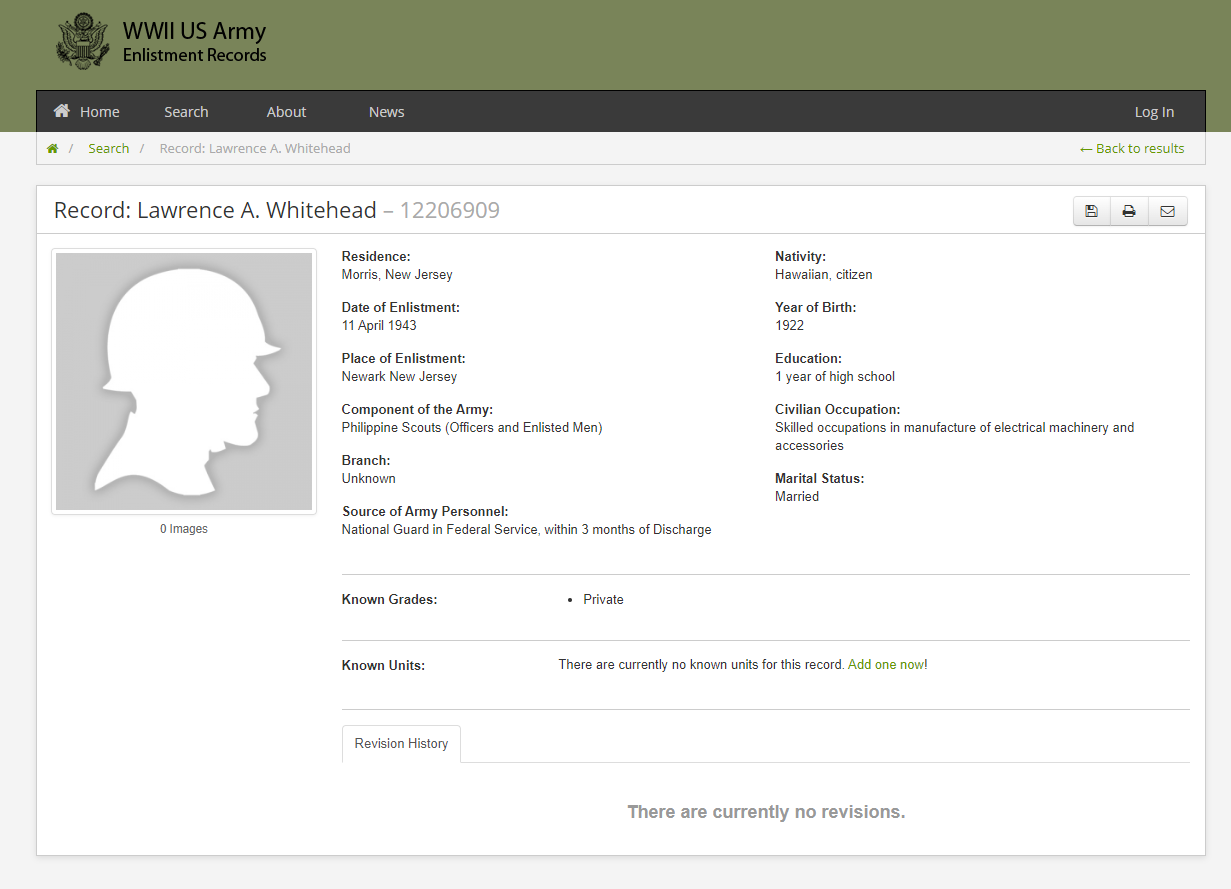
Task: Select News in the navigation bar
Action: pyautogui.click(x=386, y=112)
